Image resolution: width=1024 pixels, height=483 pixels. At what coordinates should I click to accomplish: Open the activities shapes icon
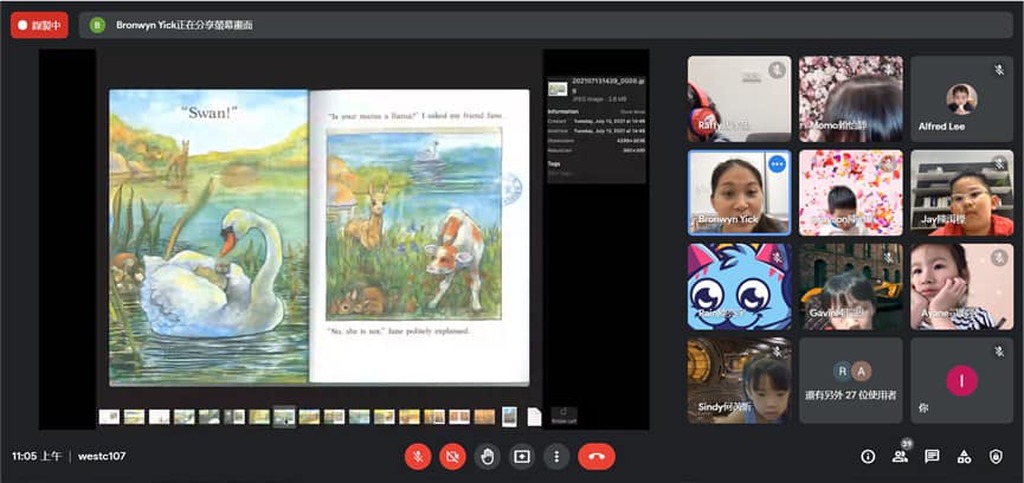coord(964,457)
